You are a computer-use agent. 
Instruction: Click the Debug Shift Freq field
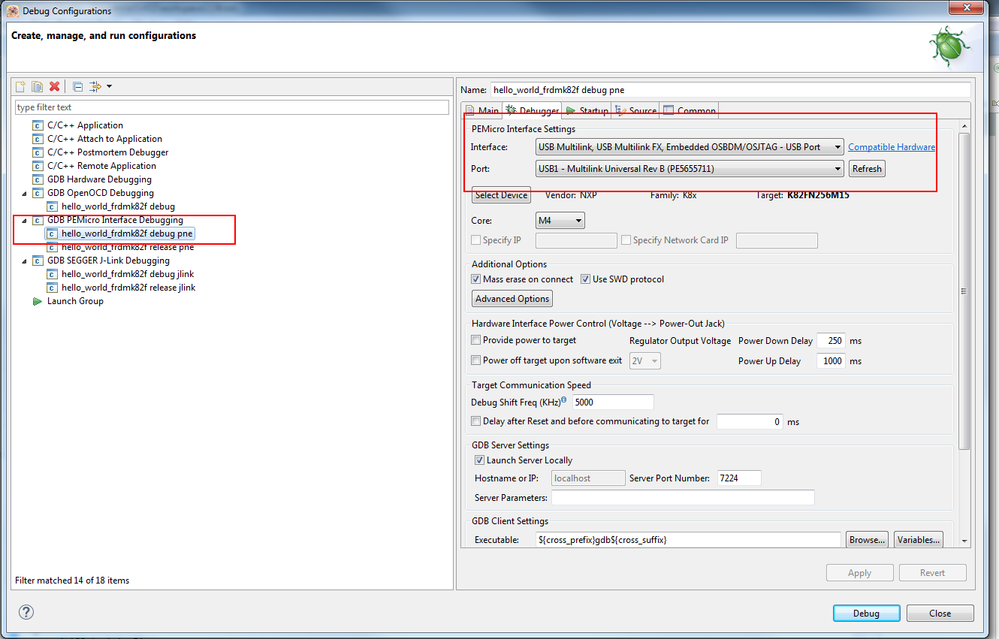click(613, 402)
